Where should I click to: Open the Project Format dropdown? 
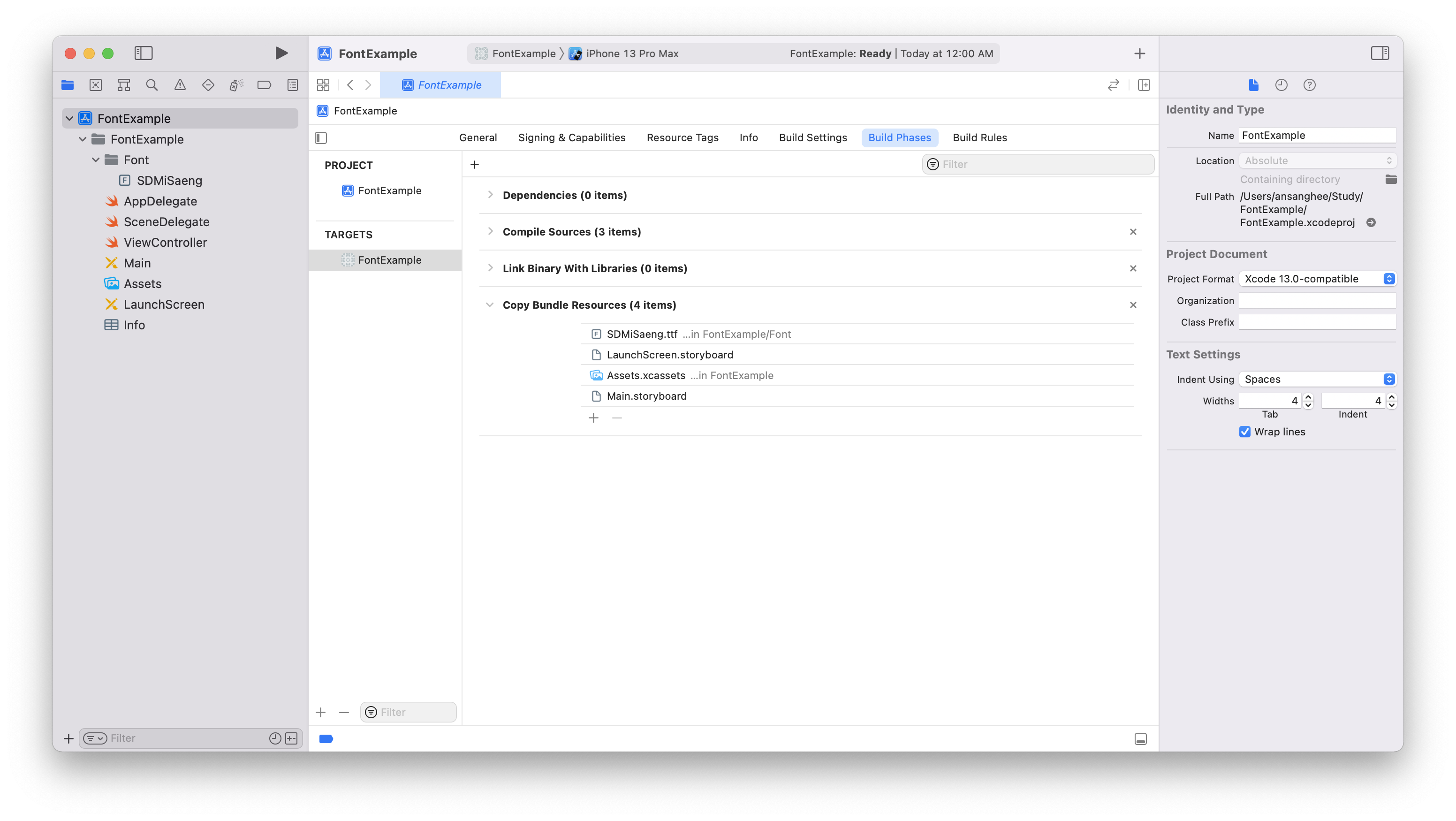pyautogui.click(x=1317, y=279)
